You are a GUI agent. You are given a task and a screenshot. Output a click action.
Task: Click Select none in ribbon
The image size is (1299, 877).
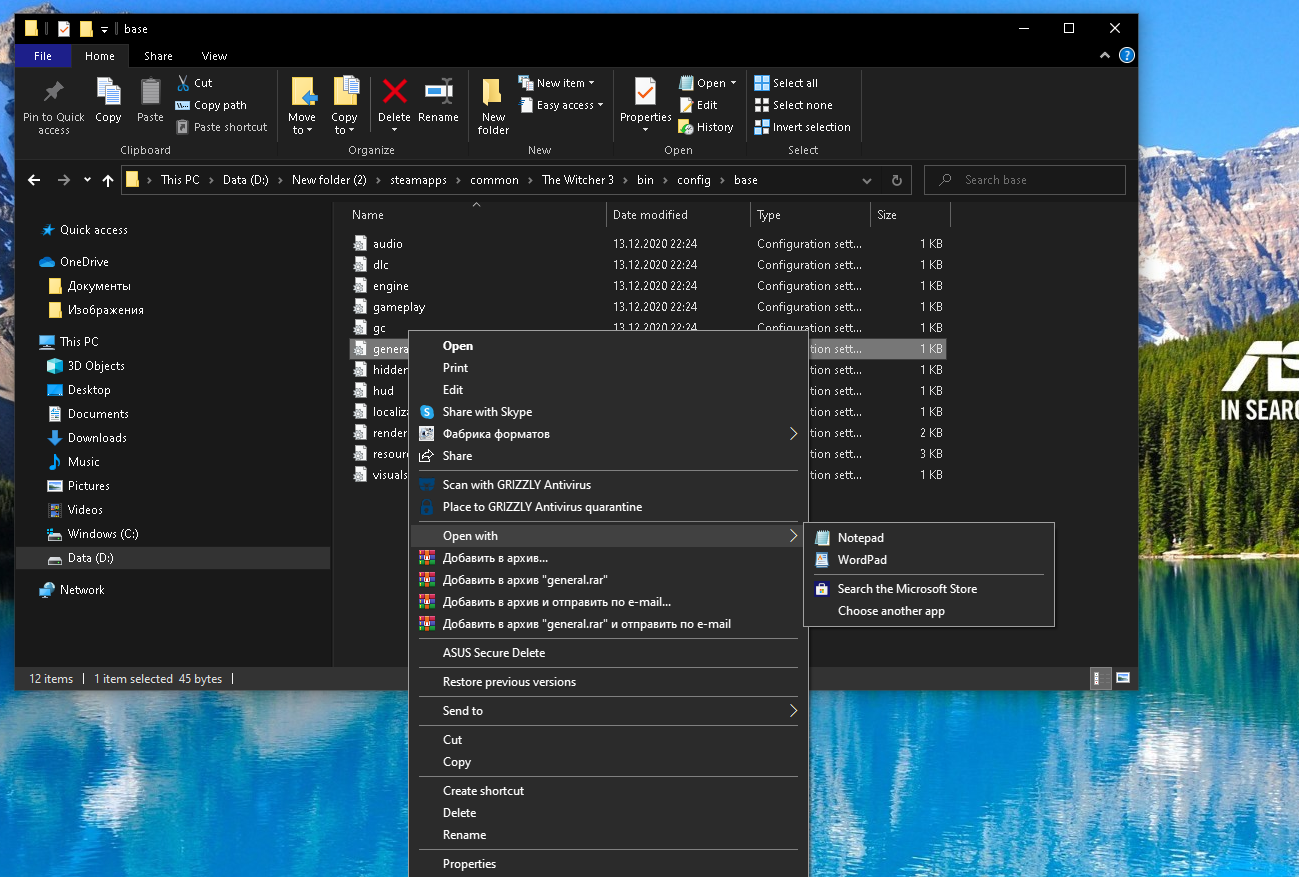coord(793,105)
